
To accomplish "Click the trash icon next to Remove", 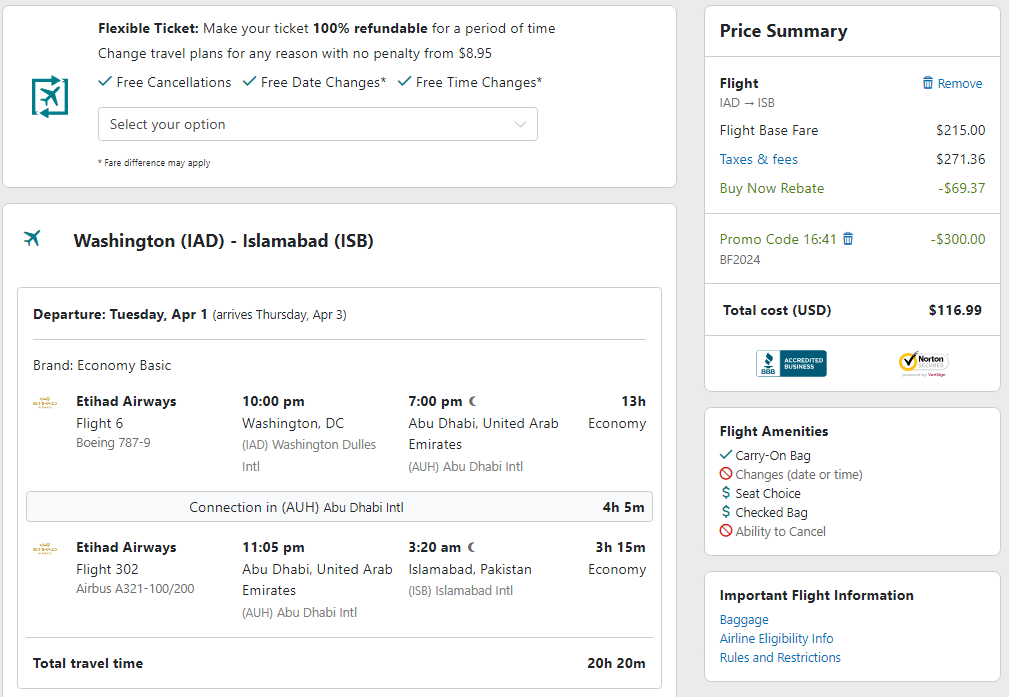I will point(928,82).
